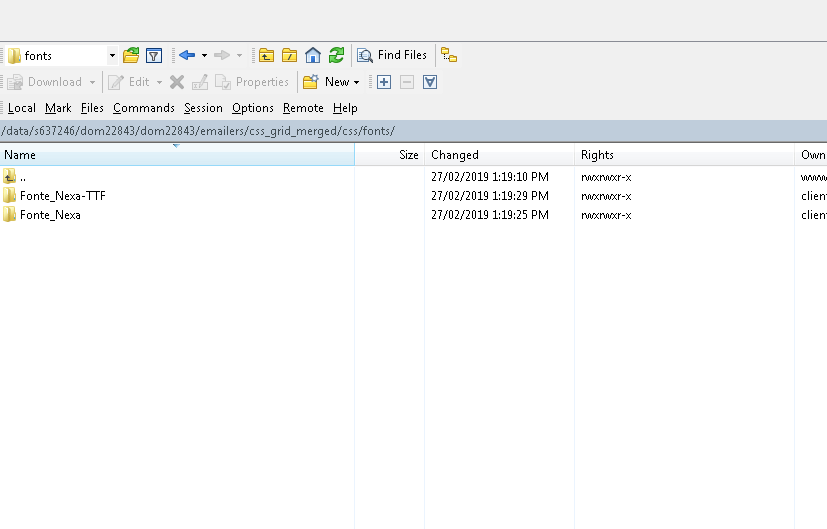Open the Commands menu
Image resolution: width=827 pixels, height=529 pixels.
[143, 108]
